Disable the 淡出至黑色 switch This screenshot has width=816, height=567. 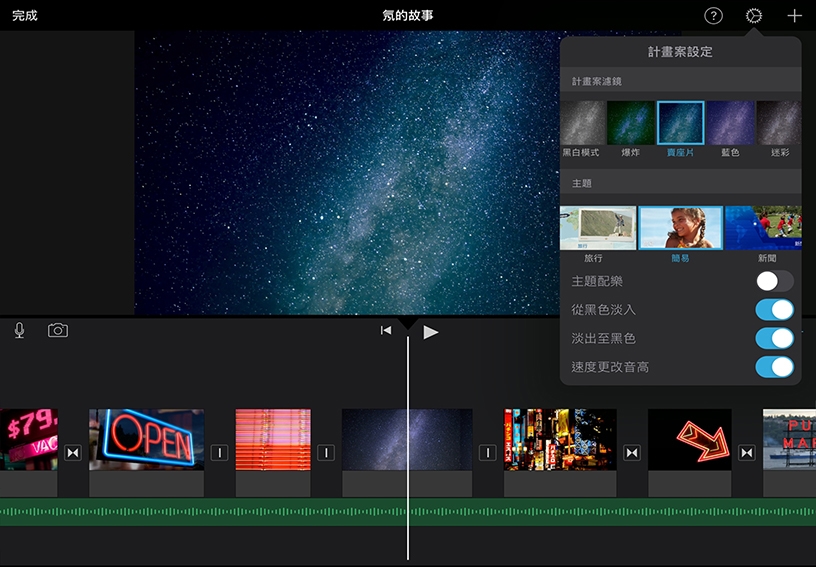(775, 339)
